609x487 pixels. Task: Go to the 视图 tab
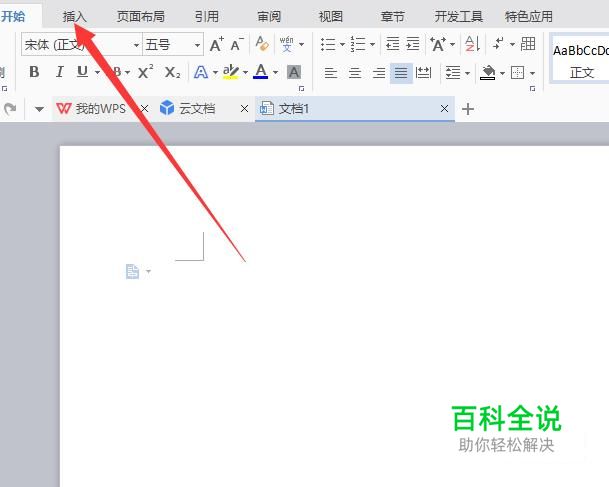[x=331, y=17]
